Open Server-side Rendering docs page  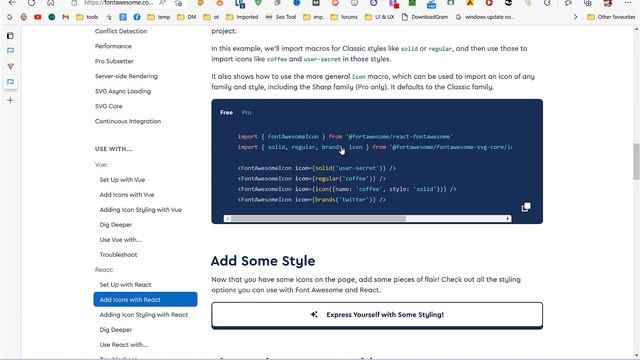[126, 76]
